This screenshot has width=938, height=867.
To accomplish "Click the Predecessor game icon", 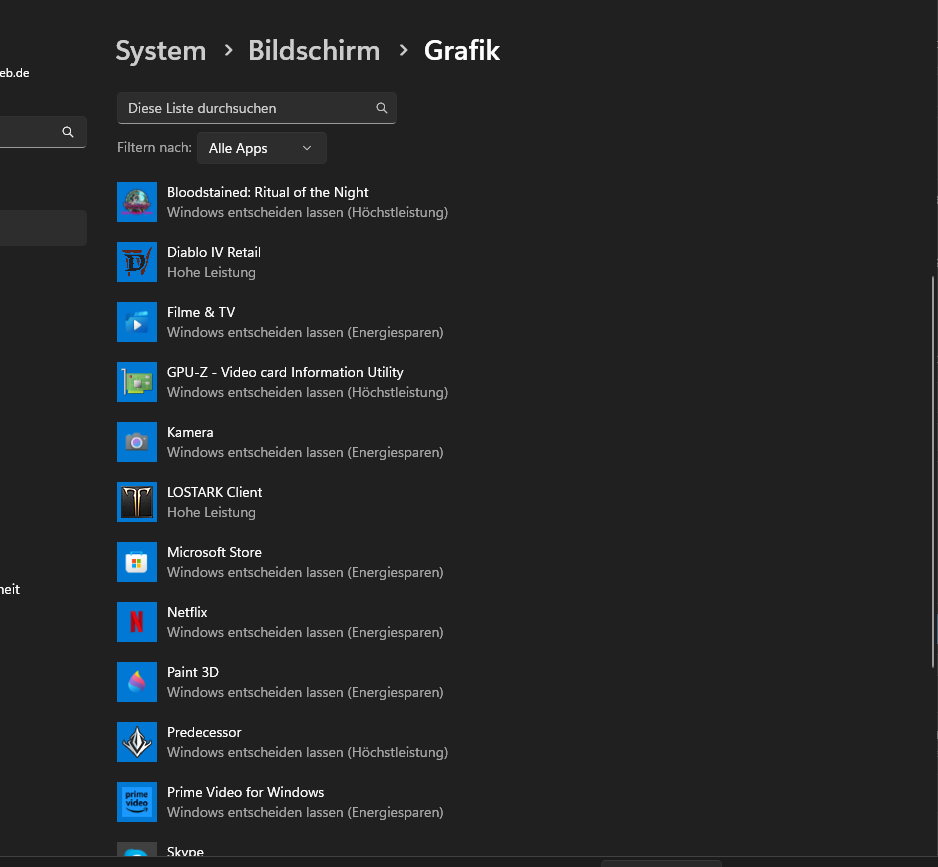I will click(137, 742).
